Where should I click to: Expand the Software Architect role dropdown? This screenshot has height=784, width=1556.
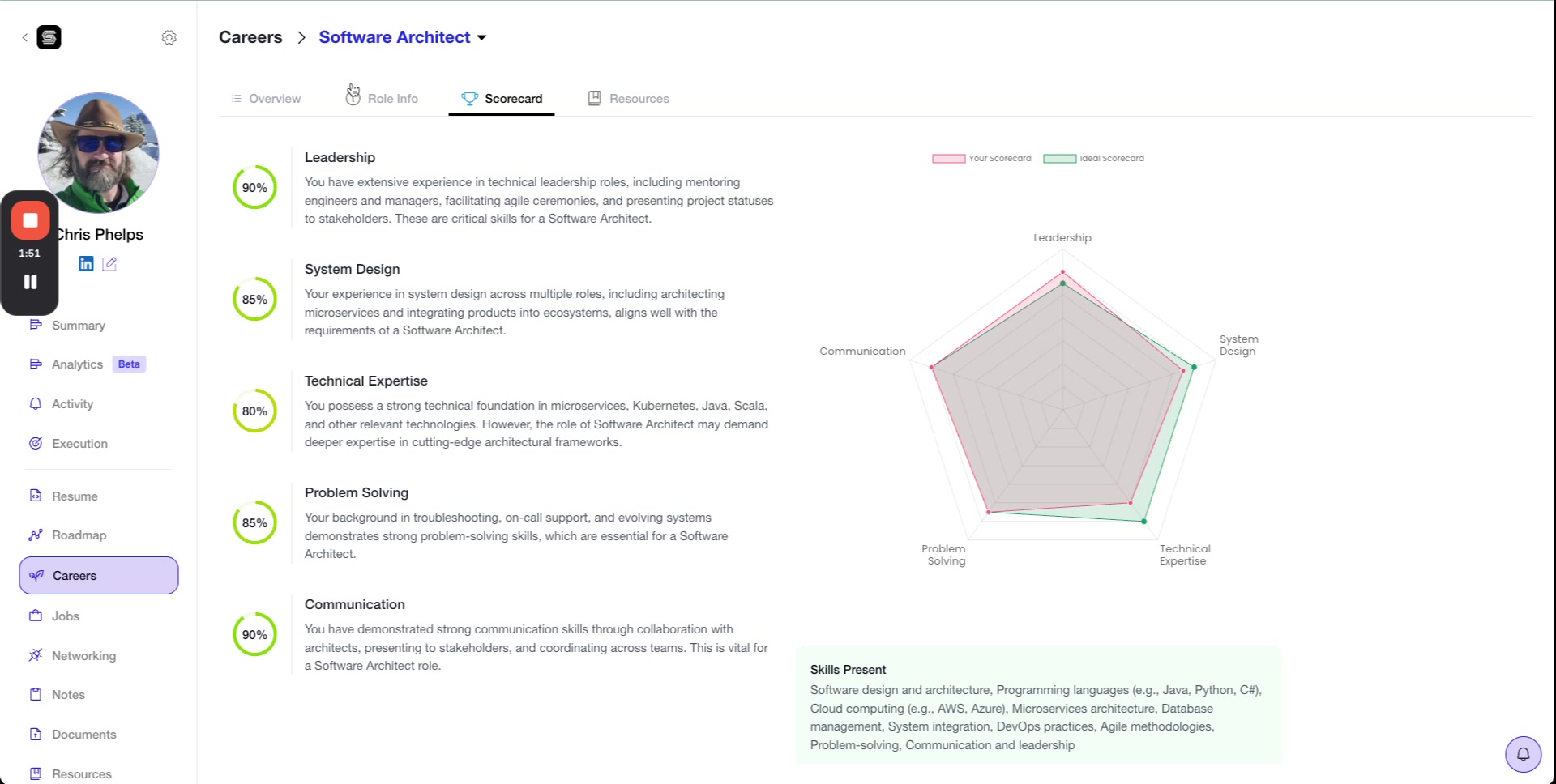[x=482, y=37]
